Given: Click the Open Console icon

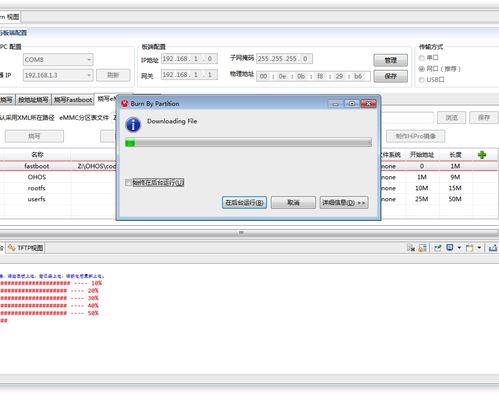Looking at the screenshot, I should pyautogui.click(x=470, y=248).
